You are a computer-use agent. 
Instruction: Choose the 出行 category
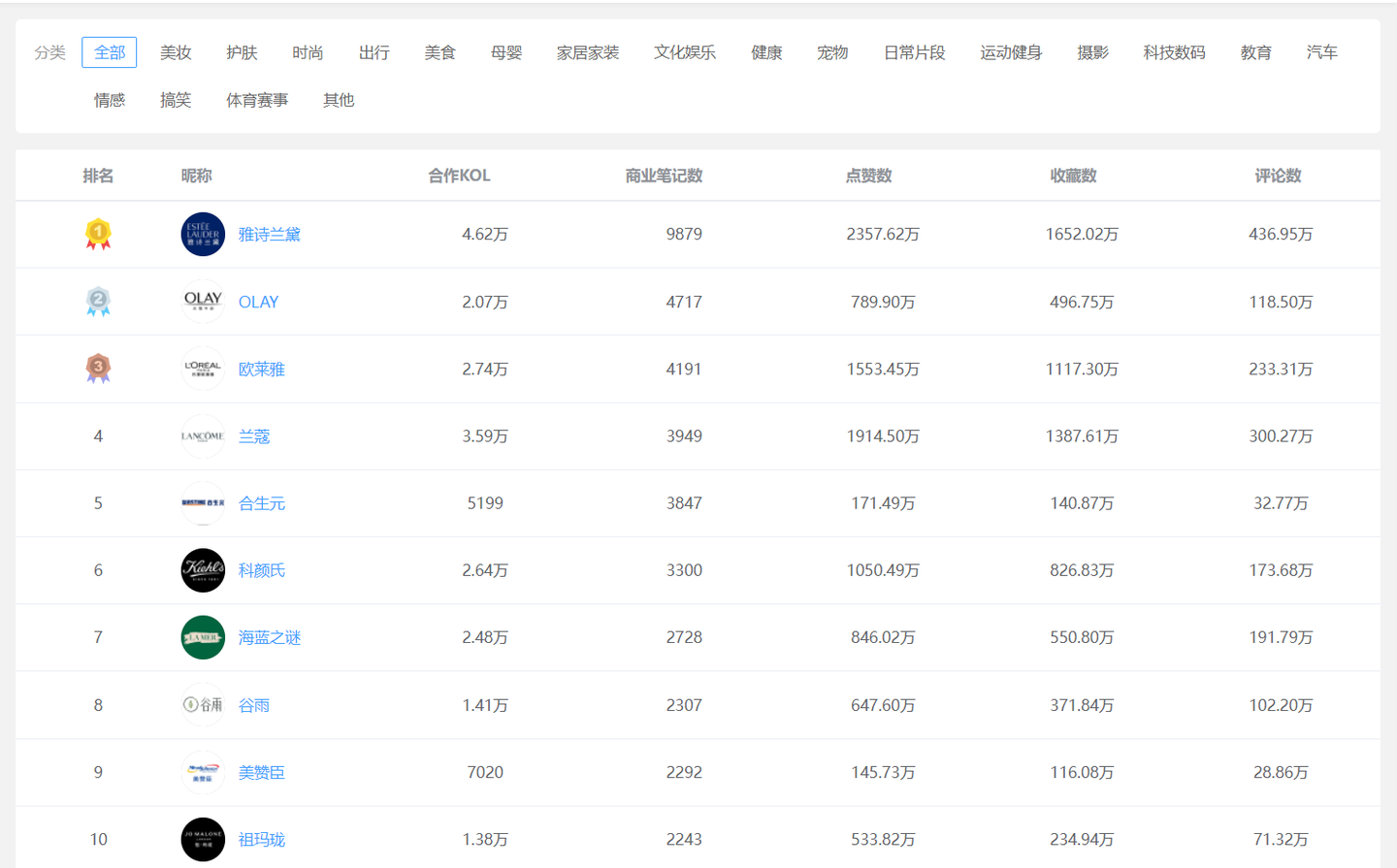click(374, 52)
